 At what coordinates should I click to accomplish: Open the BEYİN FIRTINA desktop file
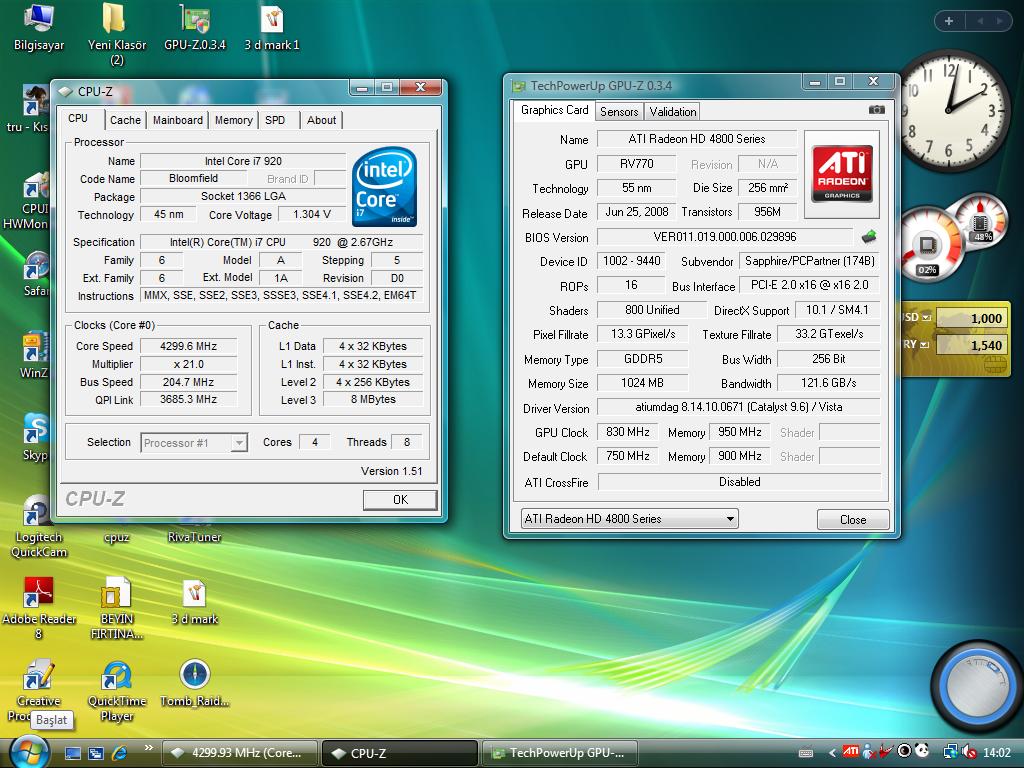[116, 609]
